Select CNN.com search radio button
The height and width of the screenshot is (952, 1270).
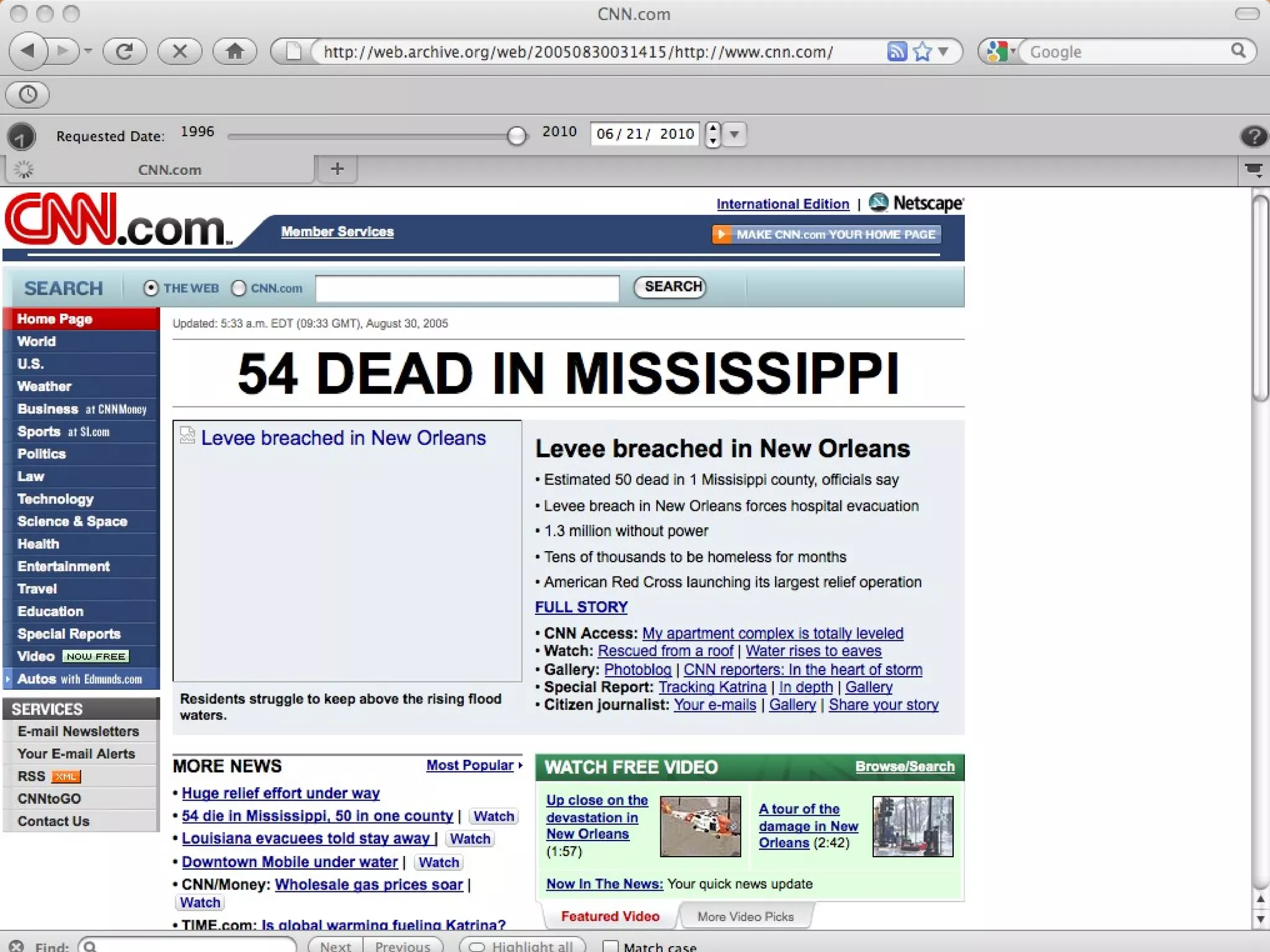[239, 288]
